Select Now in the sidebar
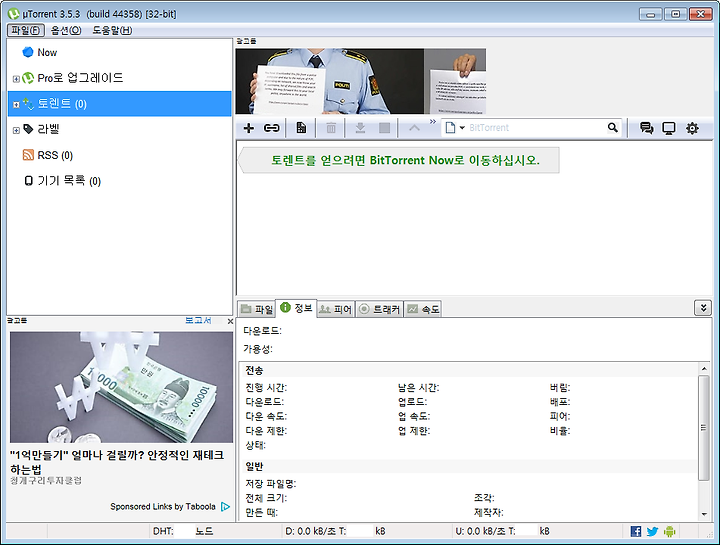The image size is (720, 545). click(47, 52)
